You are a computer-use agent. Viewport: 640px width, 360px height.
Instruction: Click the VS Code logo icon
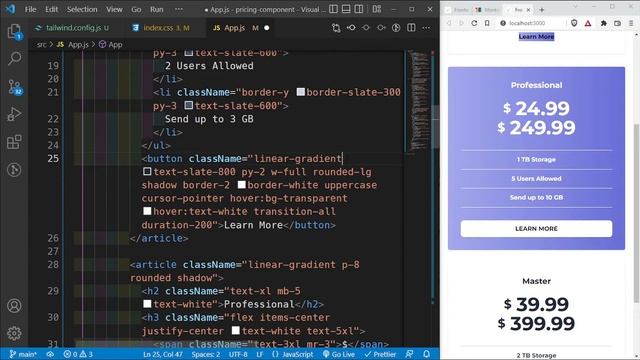coord(10,9)
